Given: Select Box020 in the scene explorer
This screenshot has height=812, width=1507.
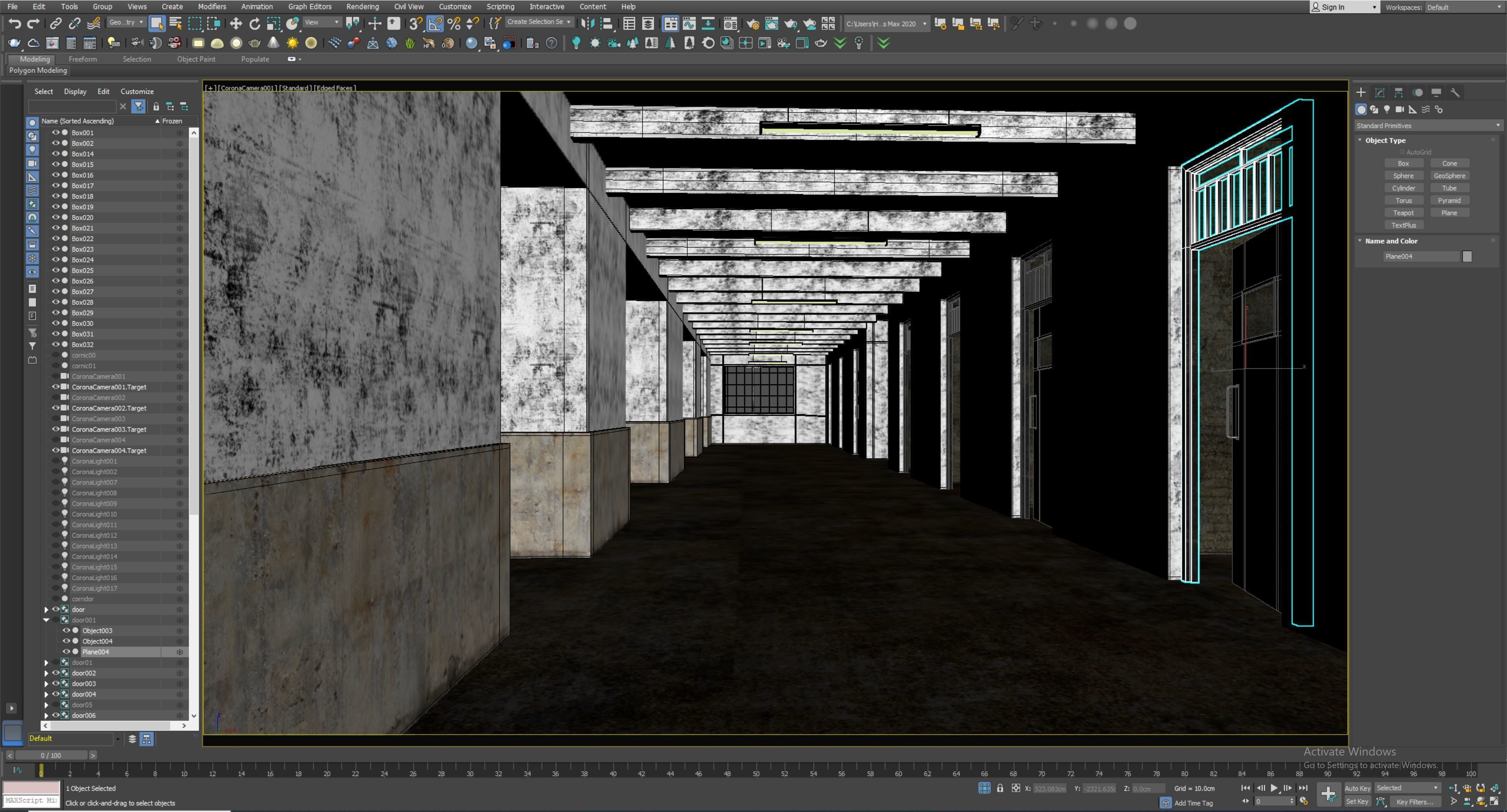Looking at the screenshot, I should coord(82,217).
